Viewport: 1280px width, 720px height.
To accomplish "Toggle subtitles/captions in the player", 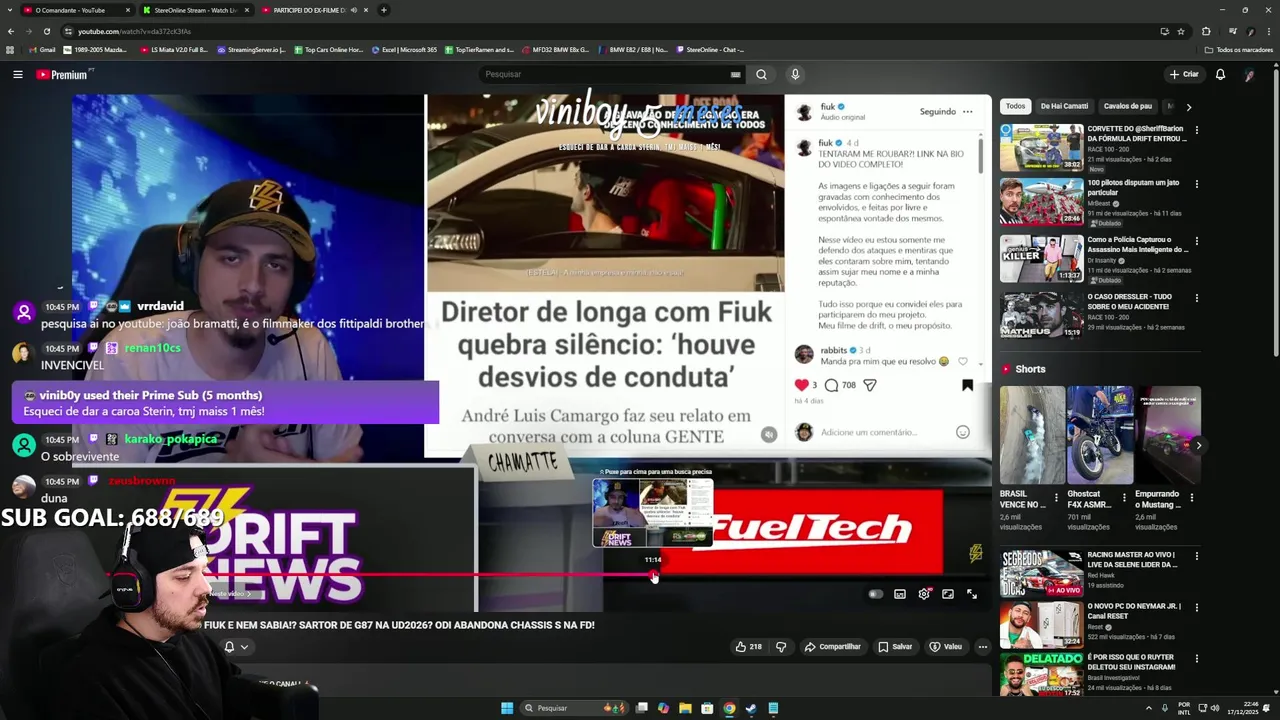I will tap(900, 594).
